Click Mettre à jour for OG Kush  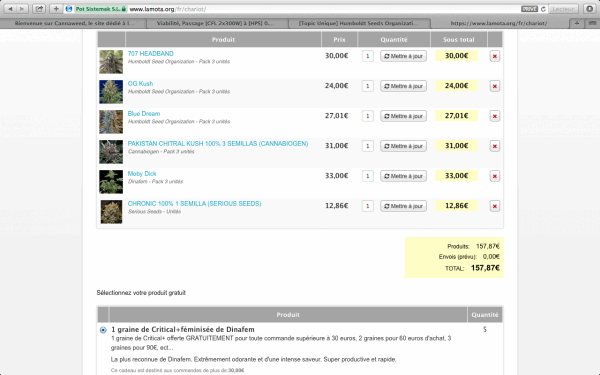pos(403,86)
